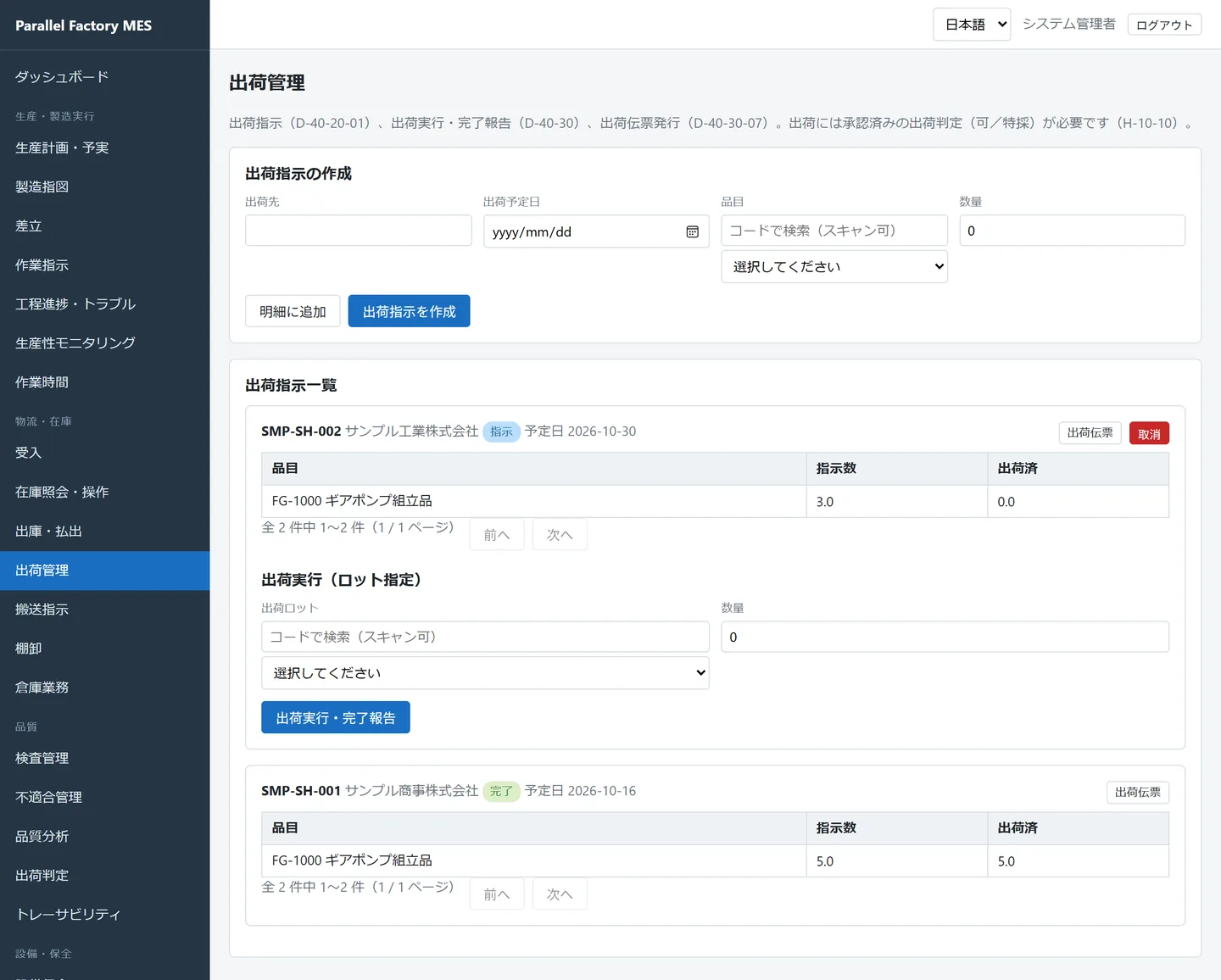Click 次へ under SMP-SH-002 table

tap(560, 534)
